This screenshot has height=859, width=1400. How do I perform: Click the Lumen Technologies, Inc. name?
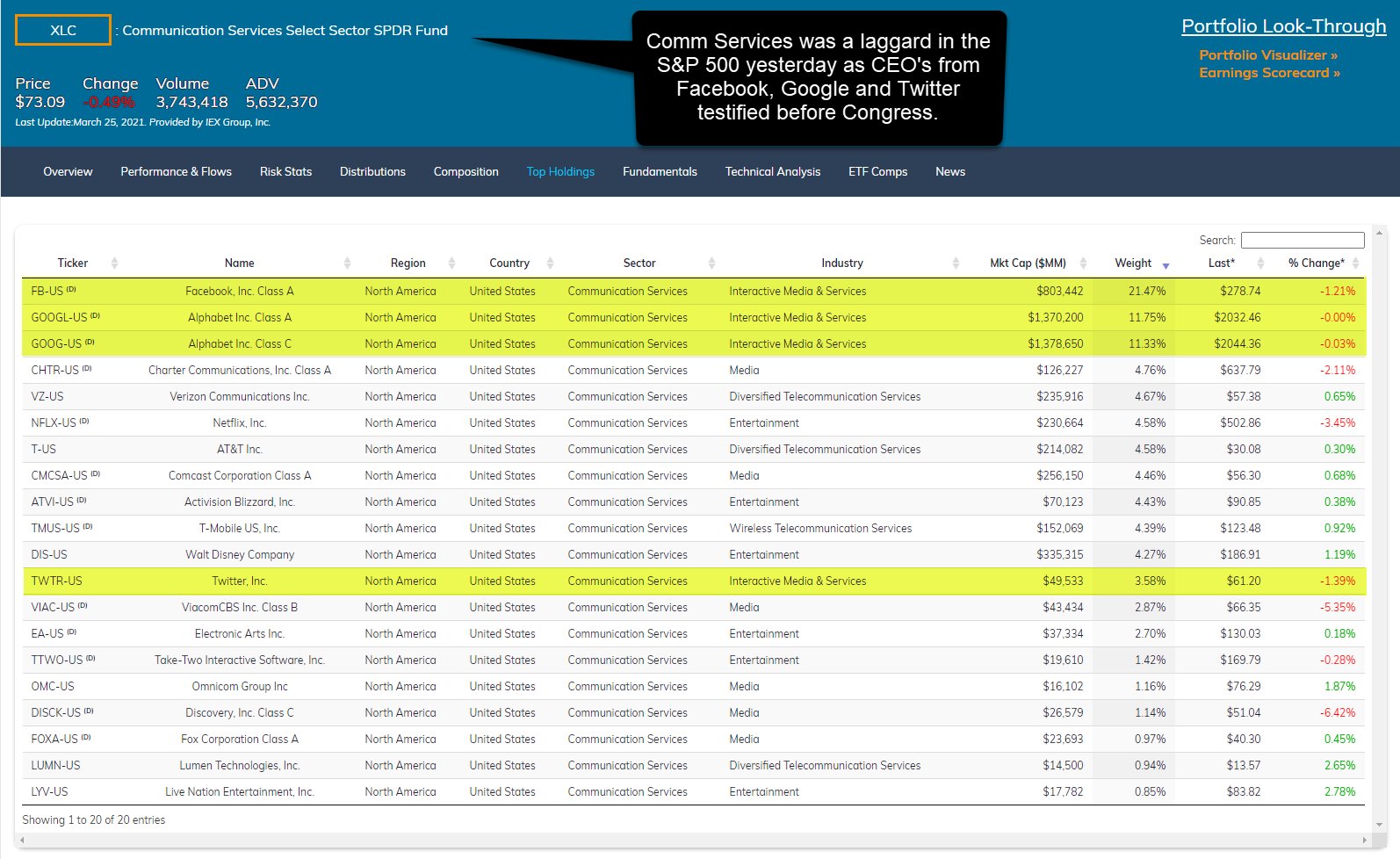(240, 766)
